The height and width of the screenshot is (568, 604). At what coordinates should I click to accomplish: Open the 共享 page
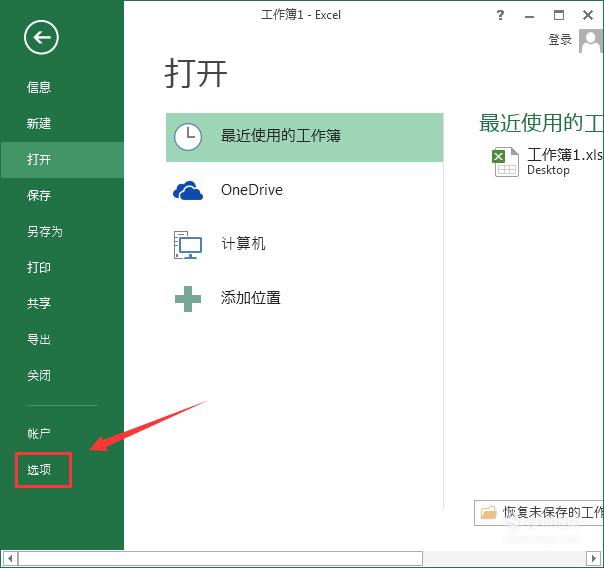click(39, 303)
